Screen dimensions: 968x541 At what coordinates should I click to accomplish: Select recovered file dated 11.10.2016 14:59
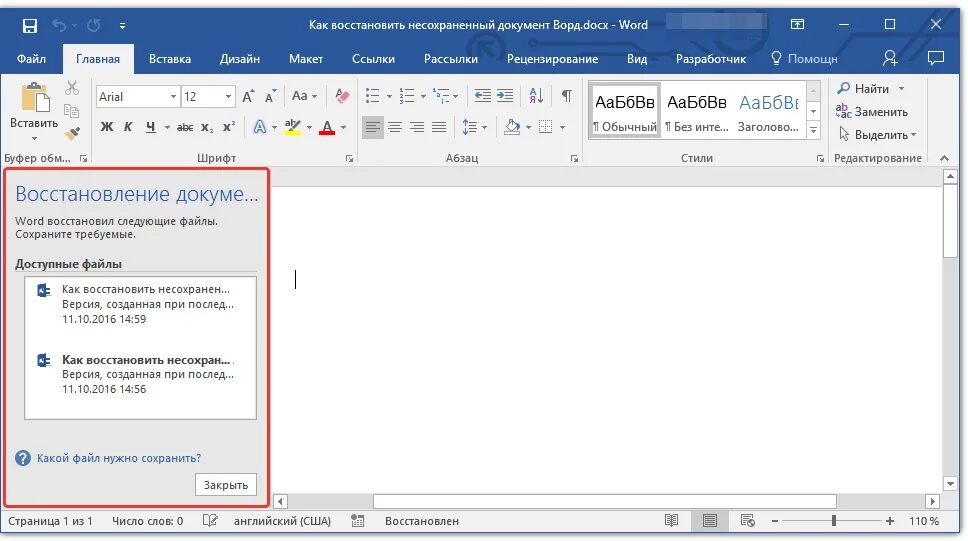pyautogui.click(x=140, y=304)
